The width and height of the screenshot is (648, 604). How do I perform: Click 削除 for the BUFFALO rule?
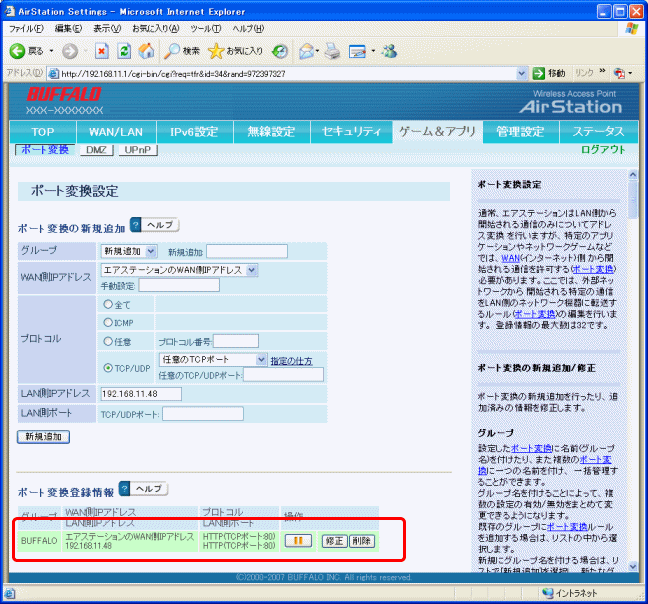[362, 541]
